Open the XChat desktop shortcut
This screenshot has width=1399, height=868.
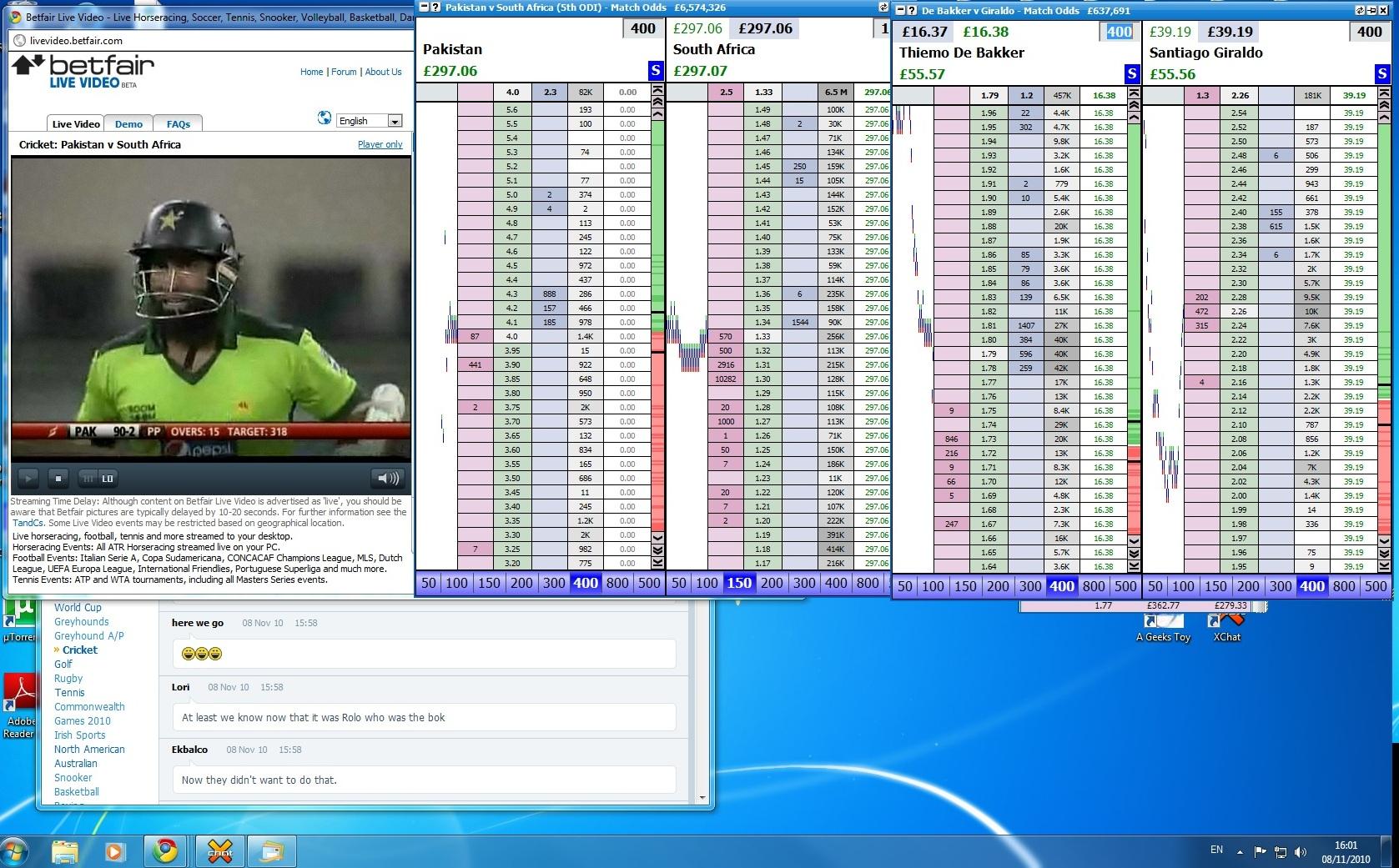[1226, 627]
